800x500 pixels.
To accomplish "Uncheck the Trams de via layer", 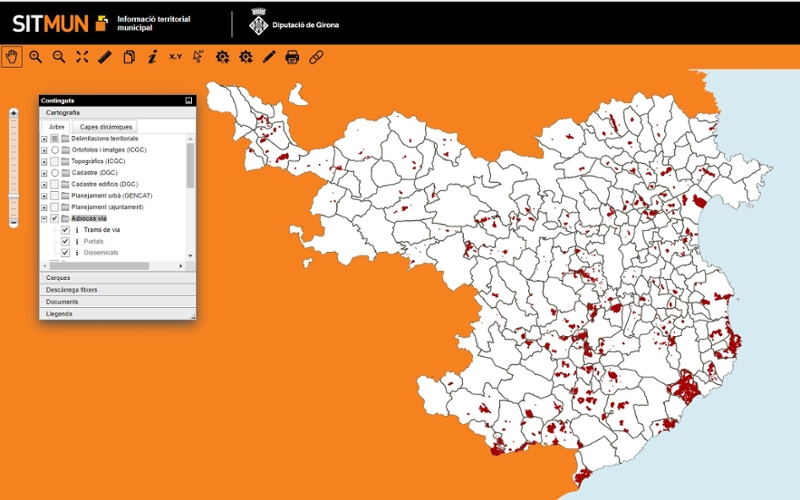I will coord(65,230).
